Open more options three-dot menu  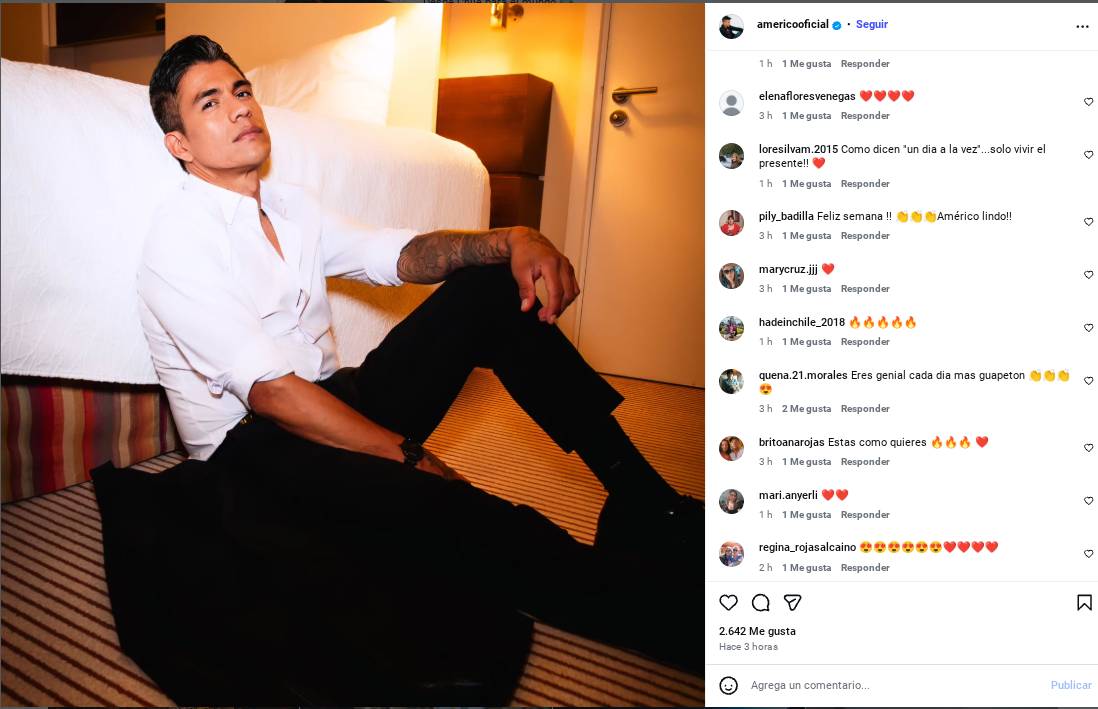[x=1082, y=26]
